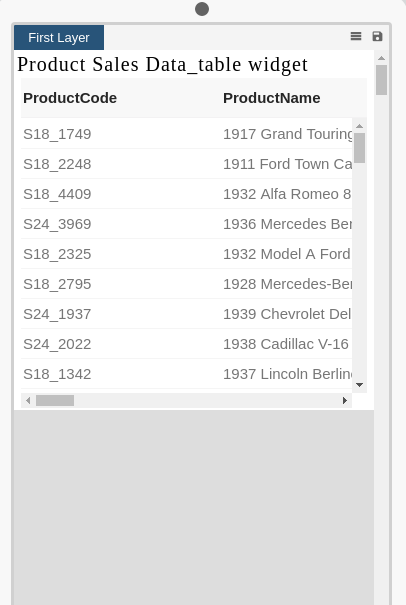The image size is (406, 605).
Task: Open the hamburger menu icon
Action: tap(356, 36)
